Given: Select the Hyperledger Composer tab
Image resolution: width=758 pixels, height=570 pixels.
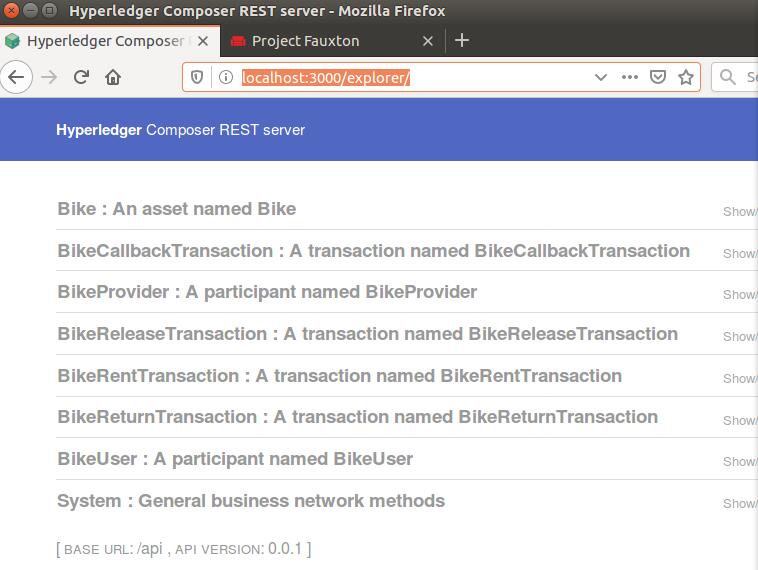Looking at the screenshot, I should 110,41.
